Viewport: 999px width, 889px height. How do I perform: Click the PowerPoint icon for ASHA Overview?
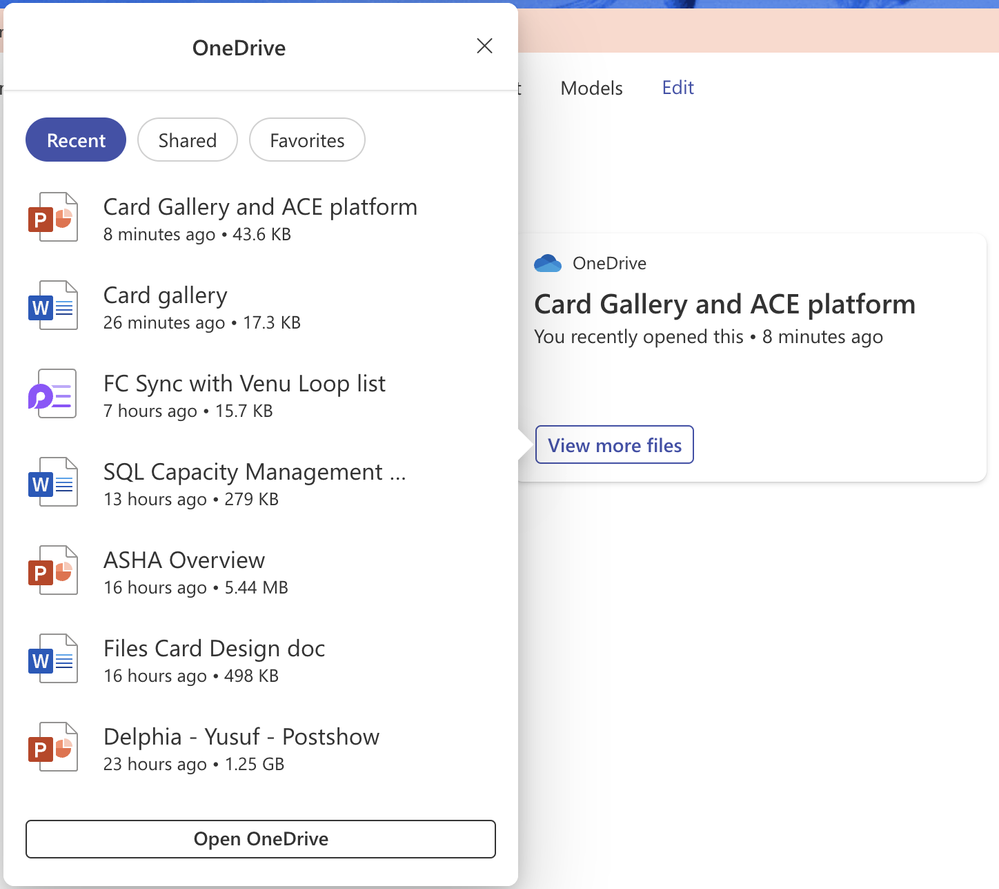53,570
